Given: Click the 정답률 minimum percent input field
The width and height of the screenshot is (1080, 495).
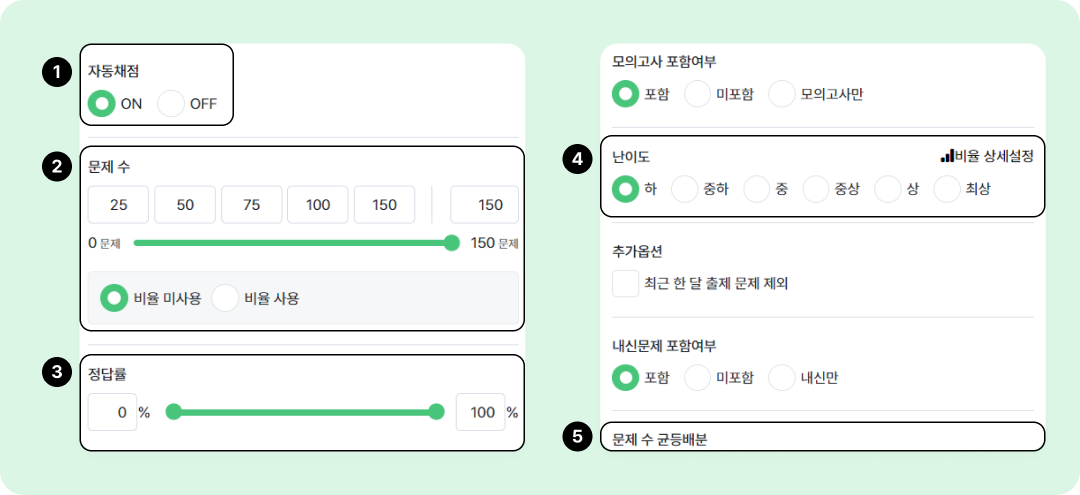Looking at the screenshot, I should (112, 412).
